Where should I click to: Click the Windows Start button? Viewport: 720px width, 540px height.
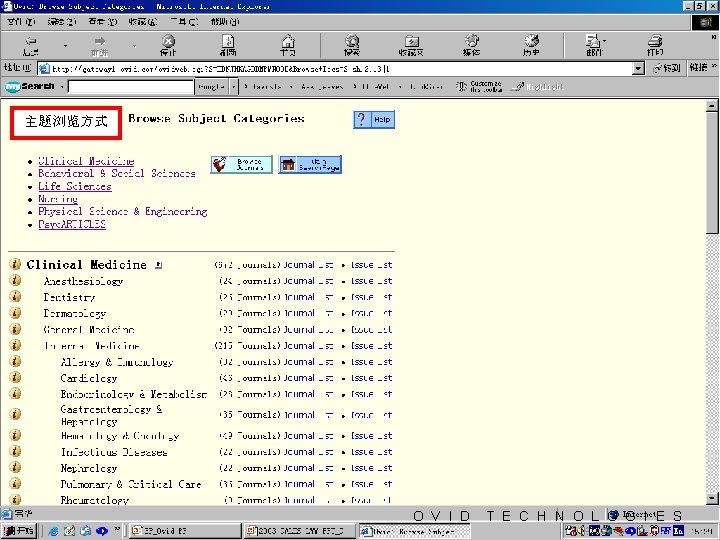19,531
